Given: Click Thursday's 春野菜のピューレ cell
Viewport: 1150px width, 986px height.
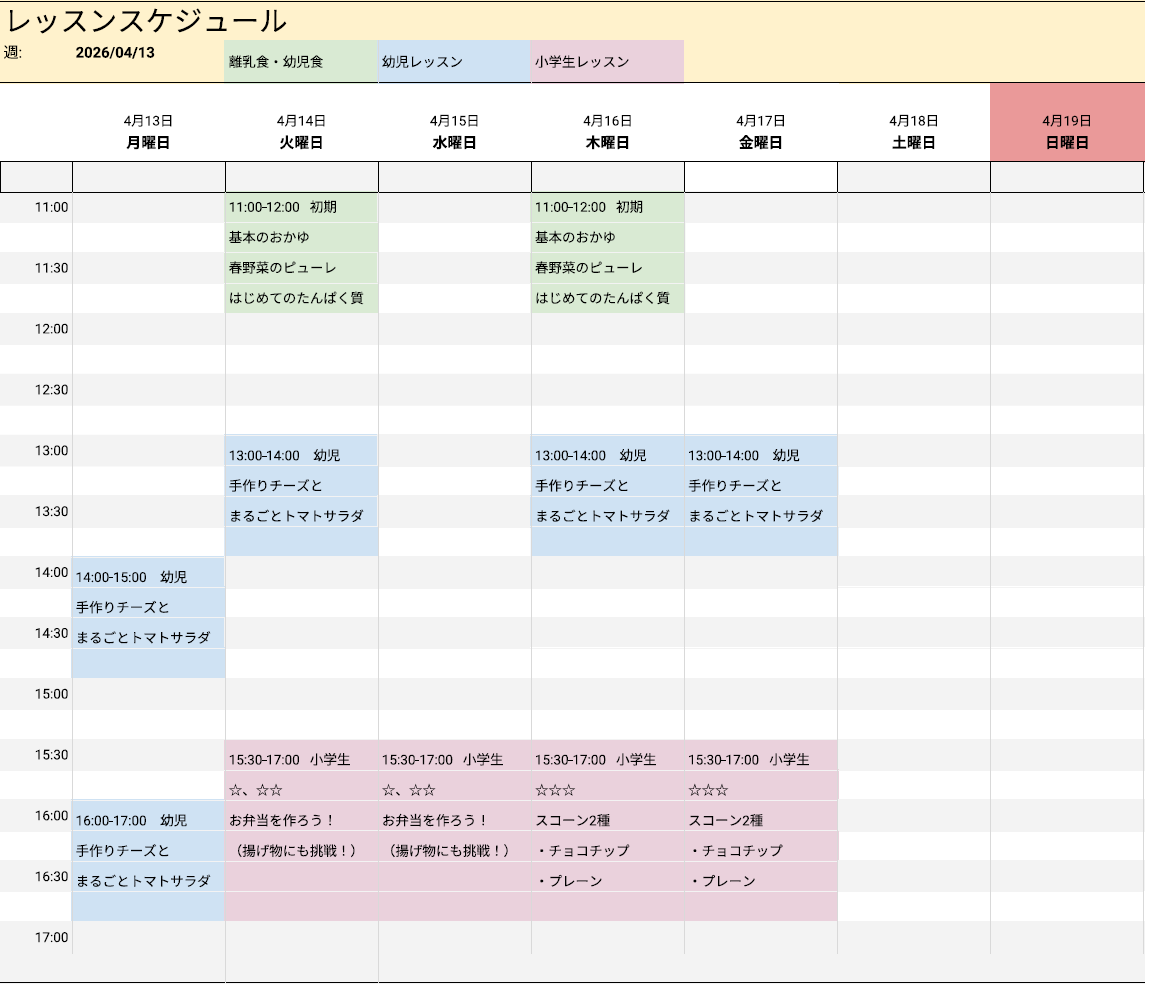Looking at the screenshot, I should [x=607, y=268].
